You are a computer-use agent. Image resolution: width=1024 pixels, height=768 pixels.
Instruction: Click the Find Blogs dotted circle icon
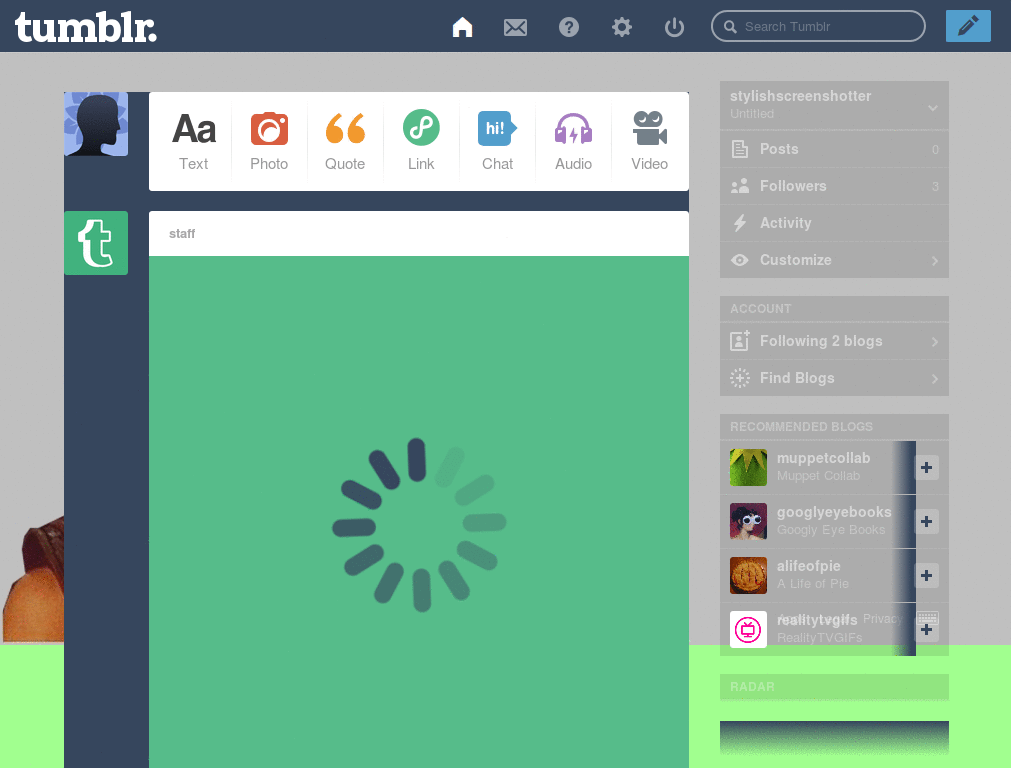739,378
